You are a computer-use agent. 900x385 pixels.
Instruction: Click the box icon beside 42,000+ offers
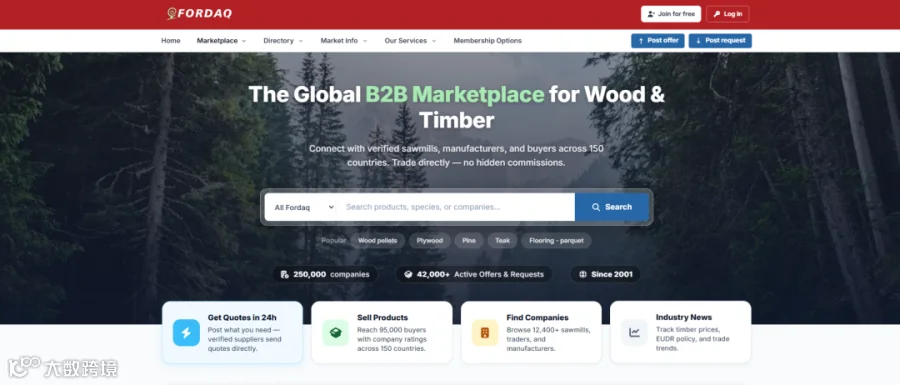point(408,274)
